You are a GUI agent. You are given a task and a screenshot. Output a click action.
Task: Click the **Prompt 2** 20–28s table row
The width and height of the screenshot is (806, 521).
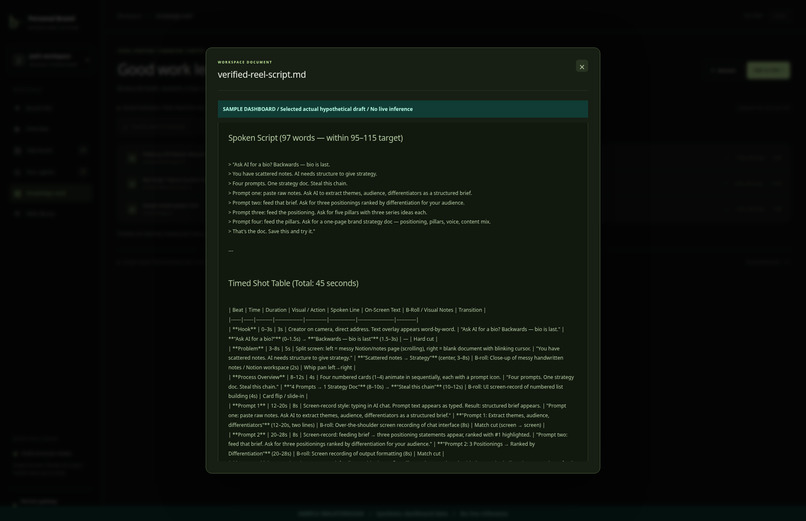point(398,444)
